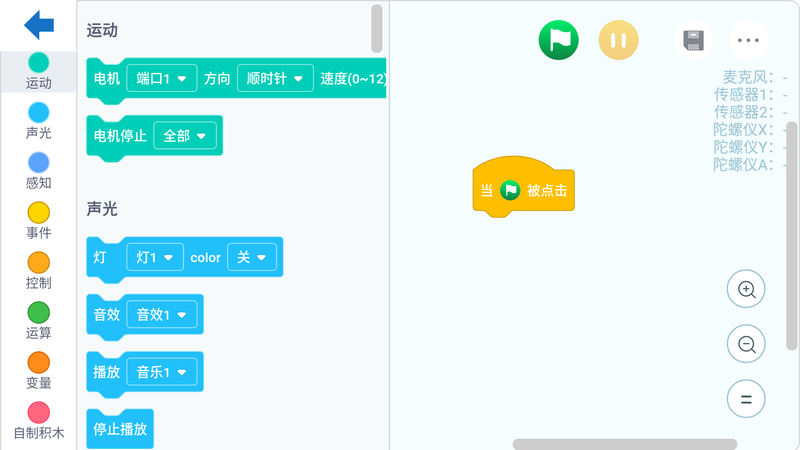Reset workspace zoom with equals button
This screenshot has width=800, height=450.
pos(746,399)
